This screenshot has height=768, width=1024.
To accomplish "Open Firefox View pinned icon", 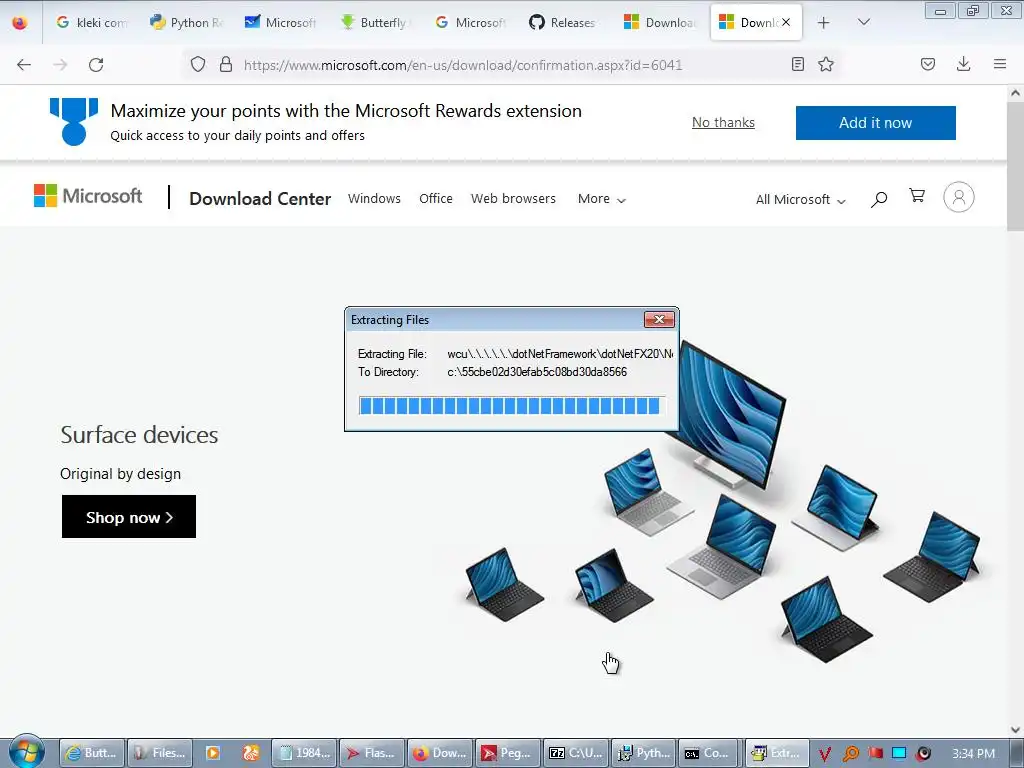I will 20,22.
